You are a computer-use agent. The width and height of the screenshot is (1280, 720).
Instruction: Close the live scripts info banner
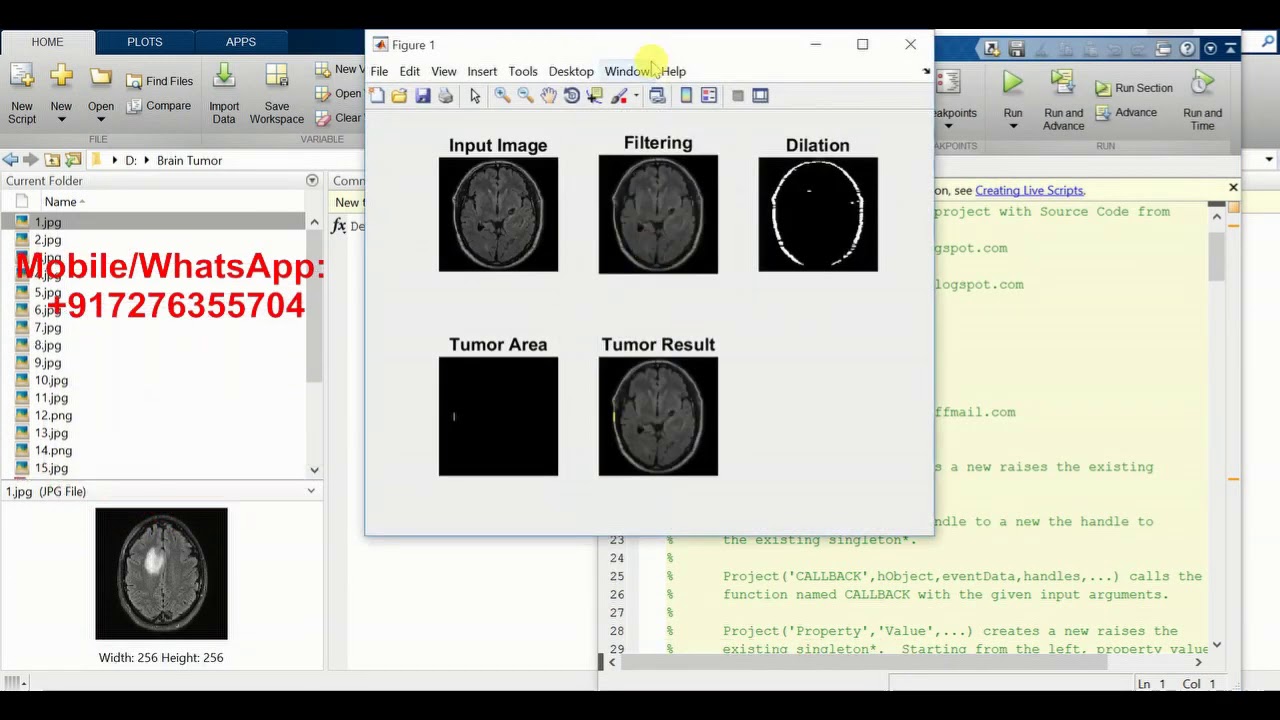(x=1233, y=188)
